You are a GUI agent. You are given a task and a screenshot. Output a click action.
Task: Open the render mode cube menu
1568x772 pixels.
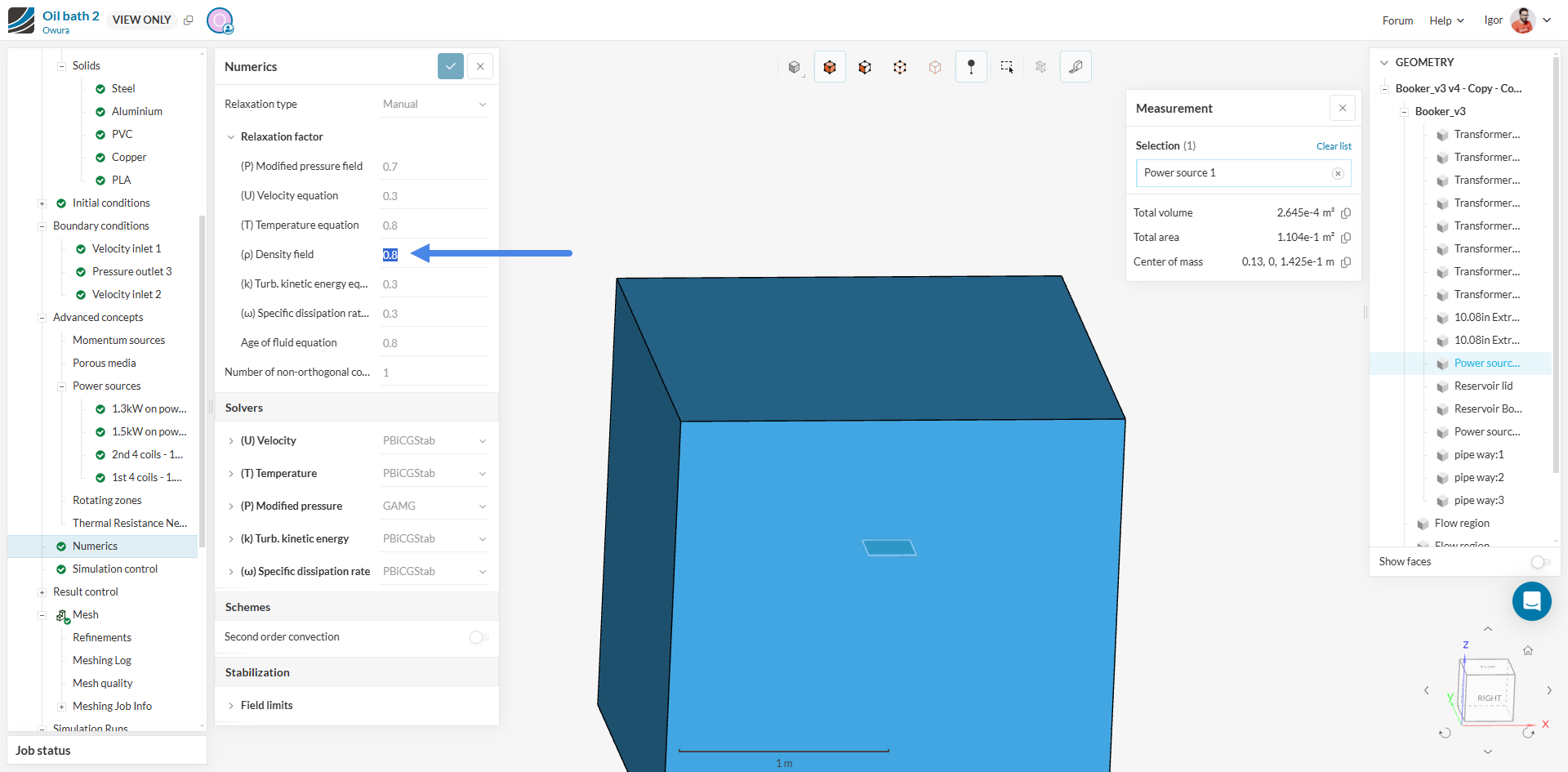pos(795,67)
